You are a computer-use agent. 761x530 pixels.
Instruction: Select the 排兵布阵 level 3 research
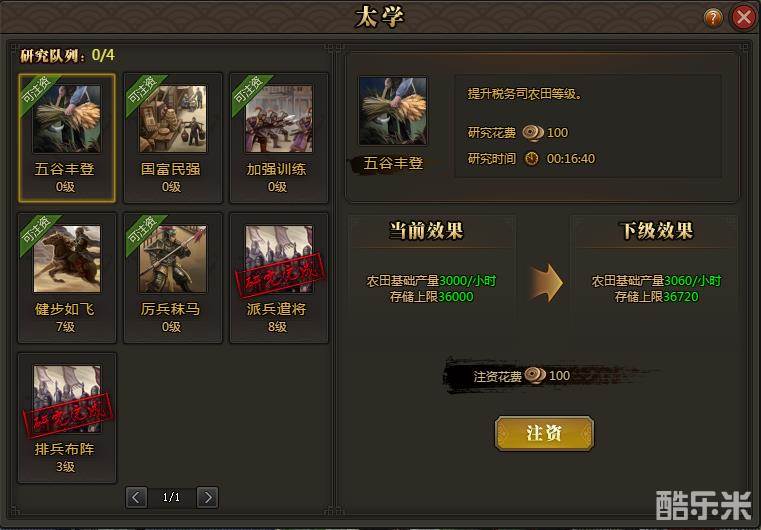pyautogui.click(x=67, y=418)
